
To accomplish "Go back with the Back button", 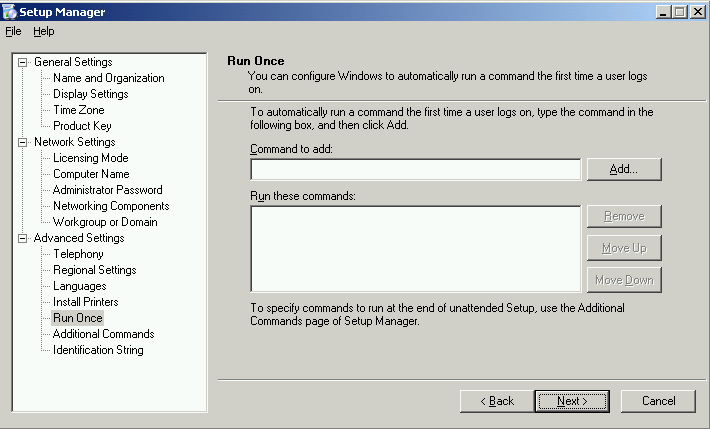I will pos(497,401).
